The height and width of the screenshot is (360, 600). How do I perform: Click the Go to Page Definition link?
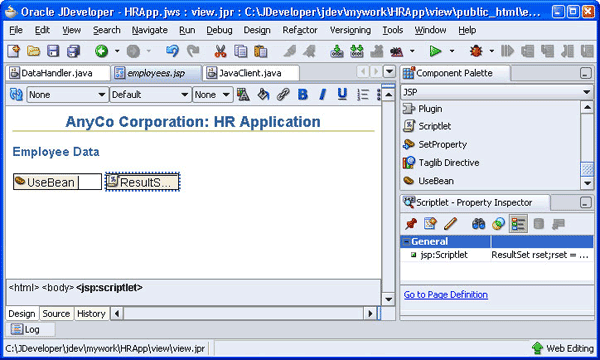[x=446, y=295]
